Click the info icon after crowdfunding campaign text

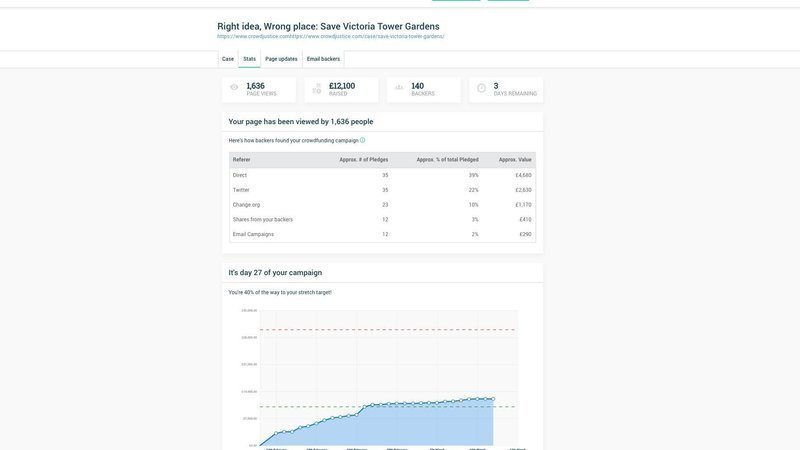point(363,140)
